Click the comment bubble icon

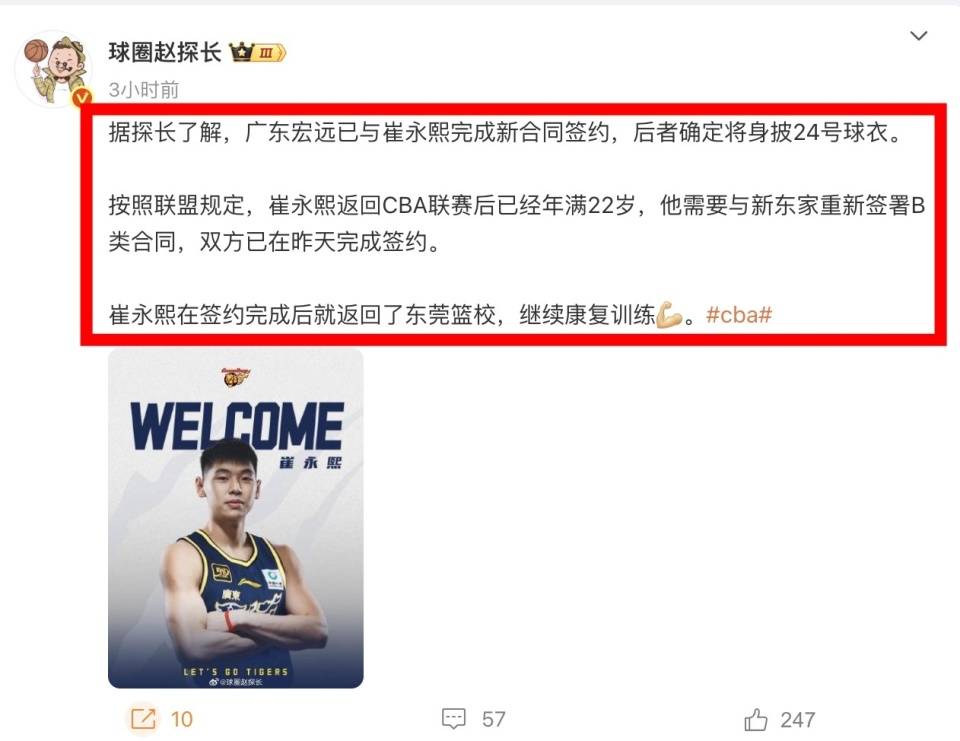coord(454,718)
